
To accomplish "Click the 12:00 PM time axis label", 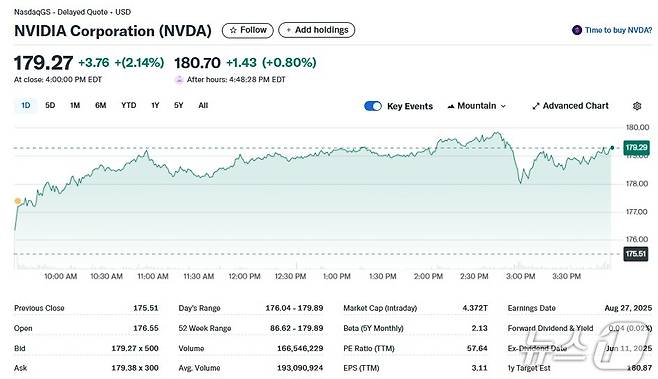I will tap(245, 276).
